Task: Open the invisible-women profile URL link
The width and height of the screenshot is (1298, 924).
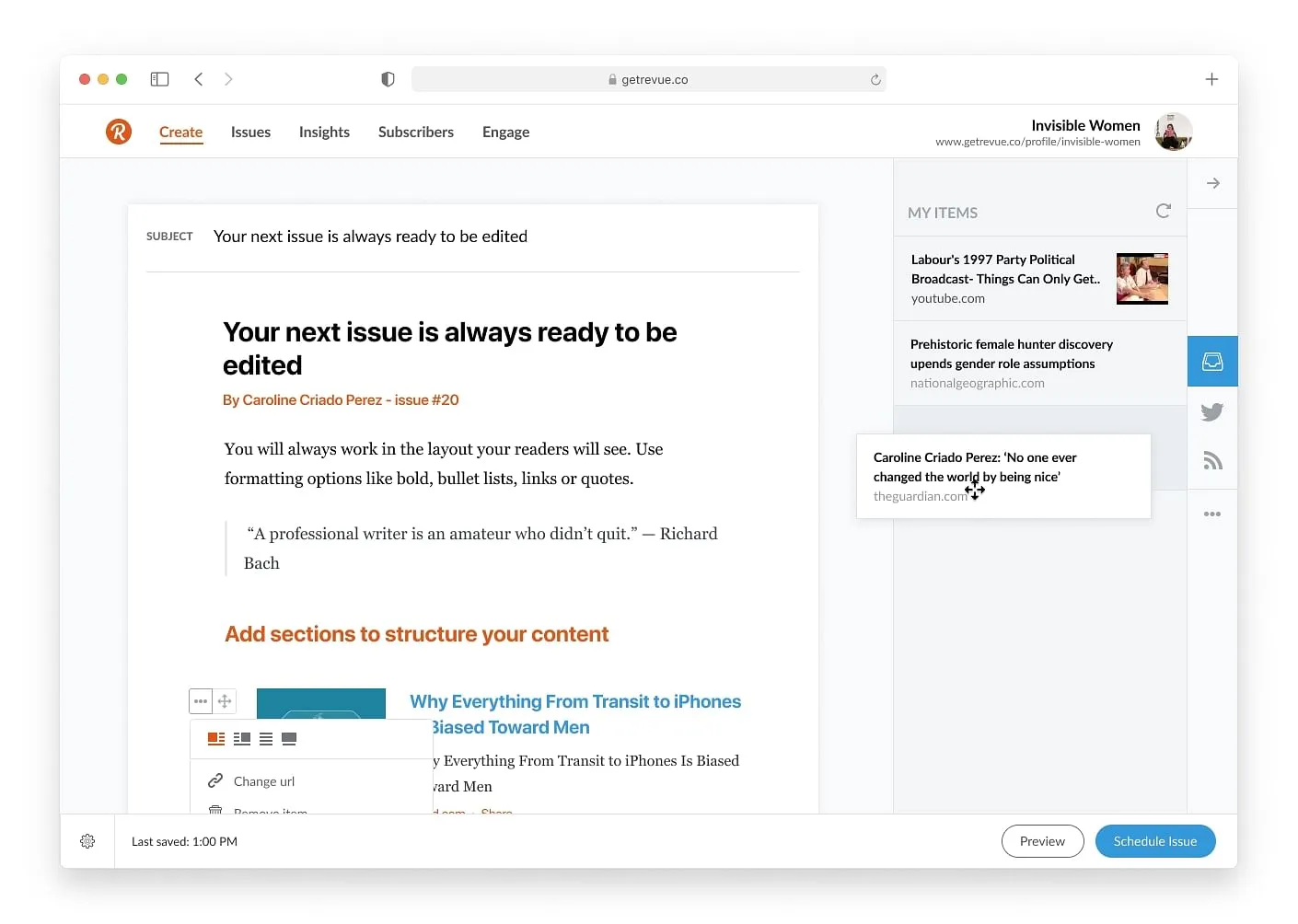Action: click(1037, 142)
